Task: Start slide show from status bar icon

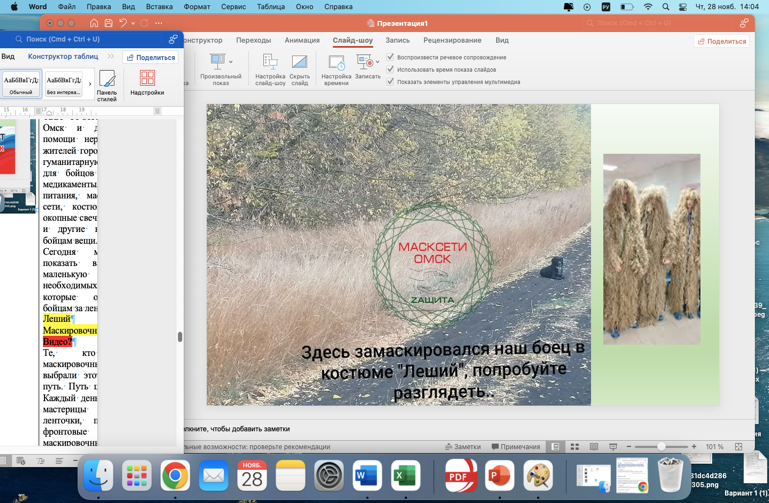Action: coord(613,447)
